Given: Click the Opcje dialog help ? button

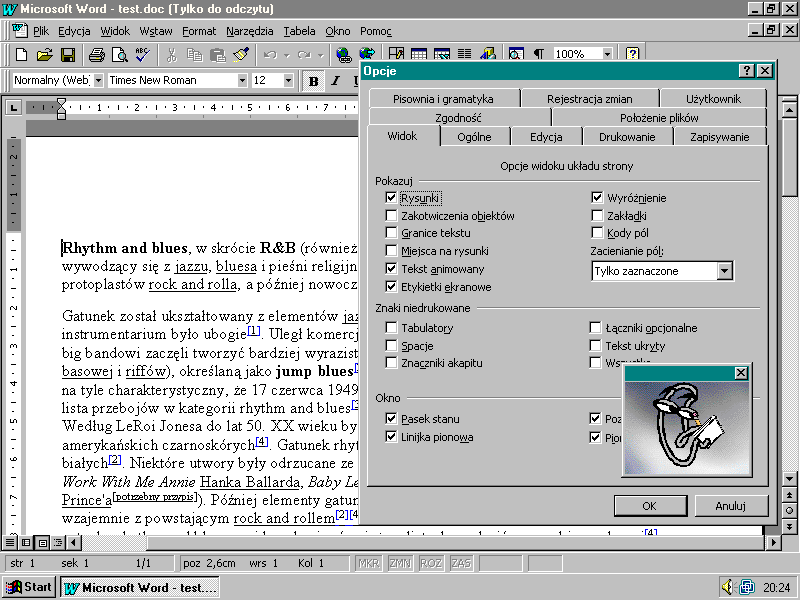Looking at the screenshot, I should [746, 70].
